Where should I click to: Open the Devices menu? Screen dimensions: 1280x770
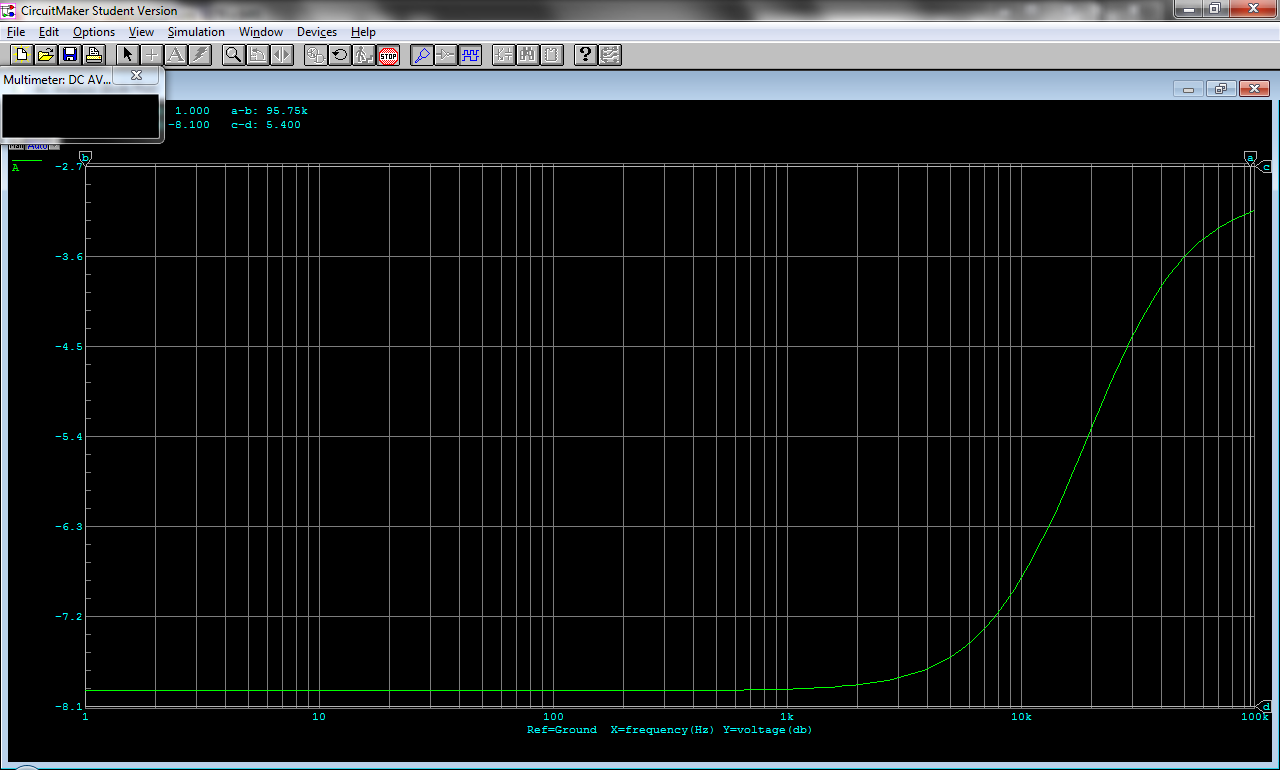coord(317,32)
